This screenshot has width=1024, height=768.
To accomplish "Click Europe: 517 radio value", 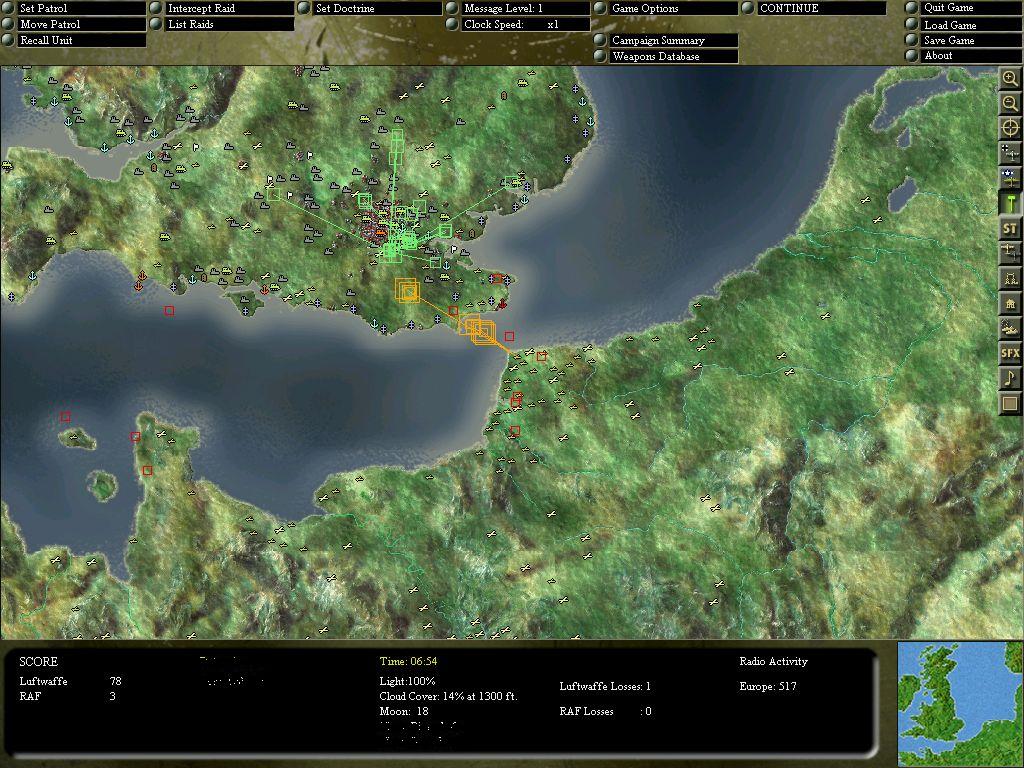I will coord(768,686).
